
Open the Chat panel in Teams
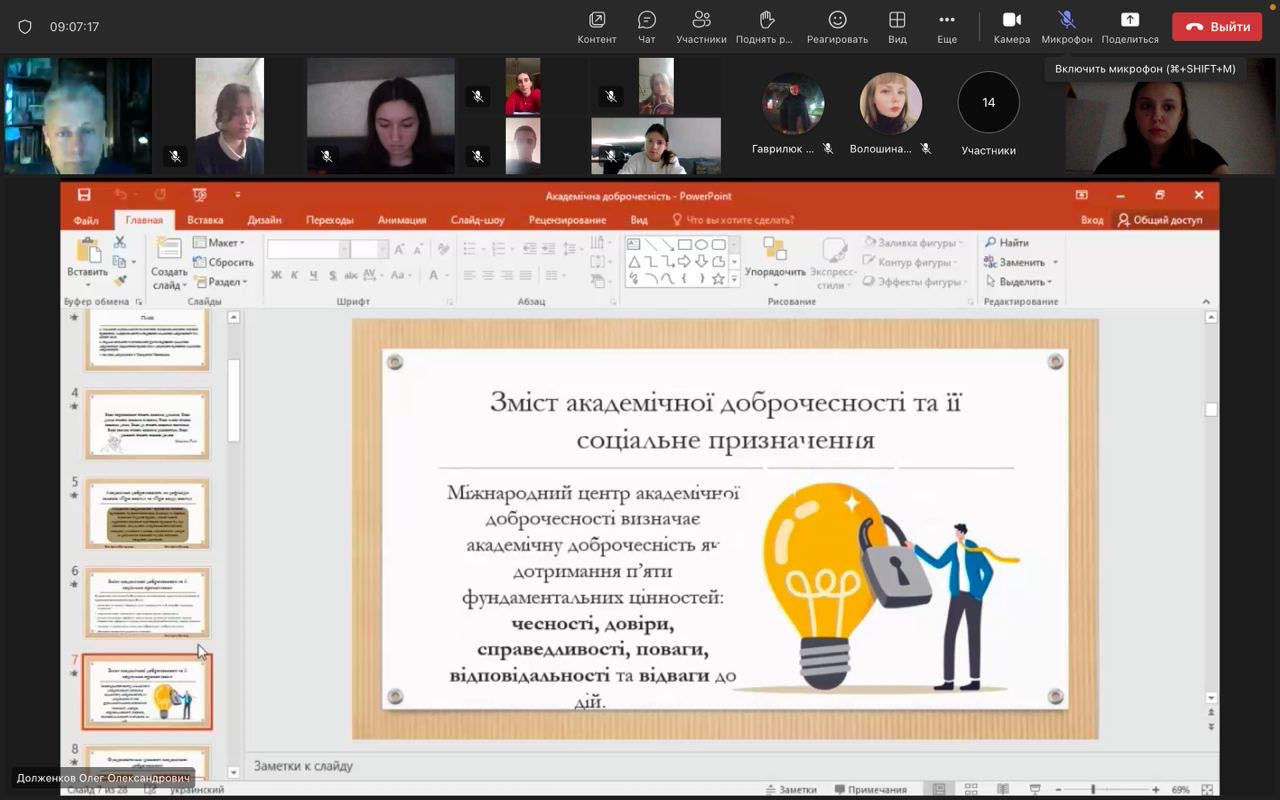point(647,21)
